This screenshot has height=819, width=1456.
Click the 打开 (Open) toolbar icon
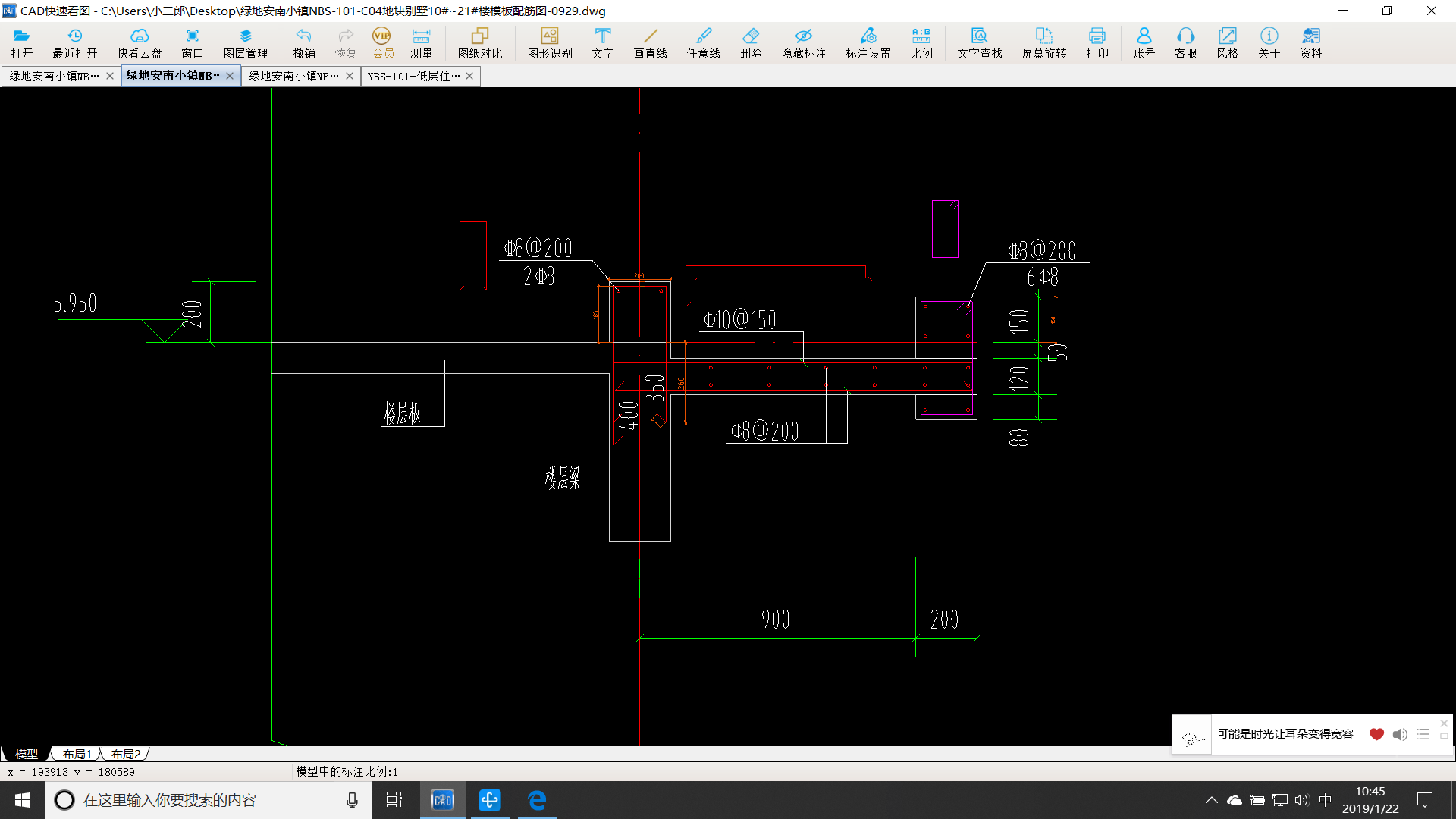pos(21,42)
